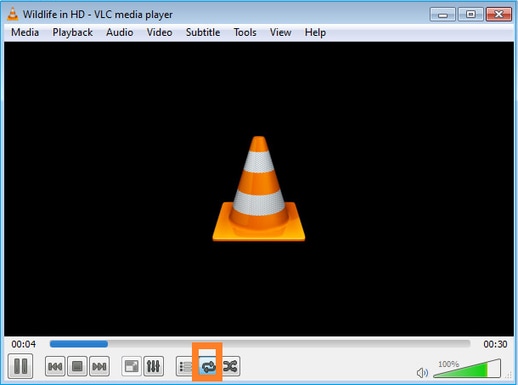Image resolution: width=518 pixels, height=385 pixels.
Task: Toggle fullscreen video mode
Action: [131, 366]
